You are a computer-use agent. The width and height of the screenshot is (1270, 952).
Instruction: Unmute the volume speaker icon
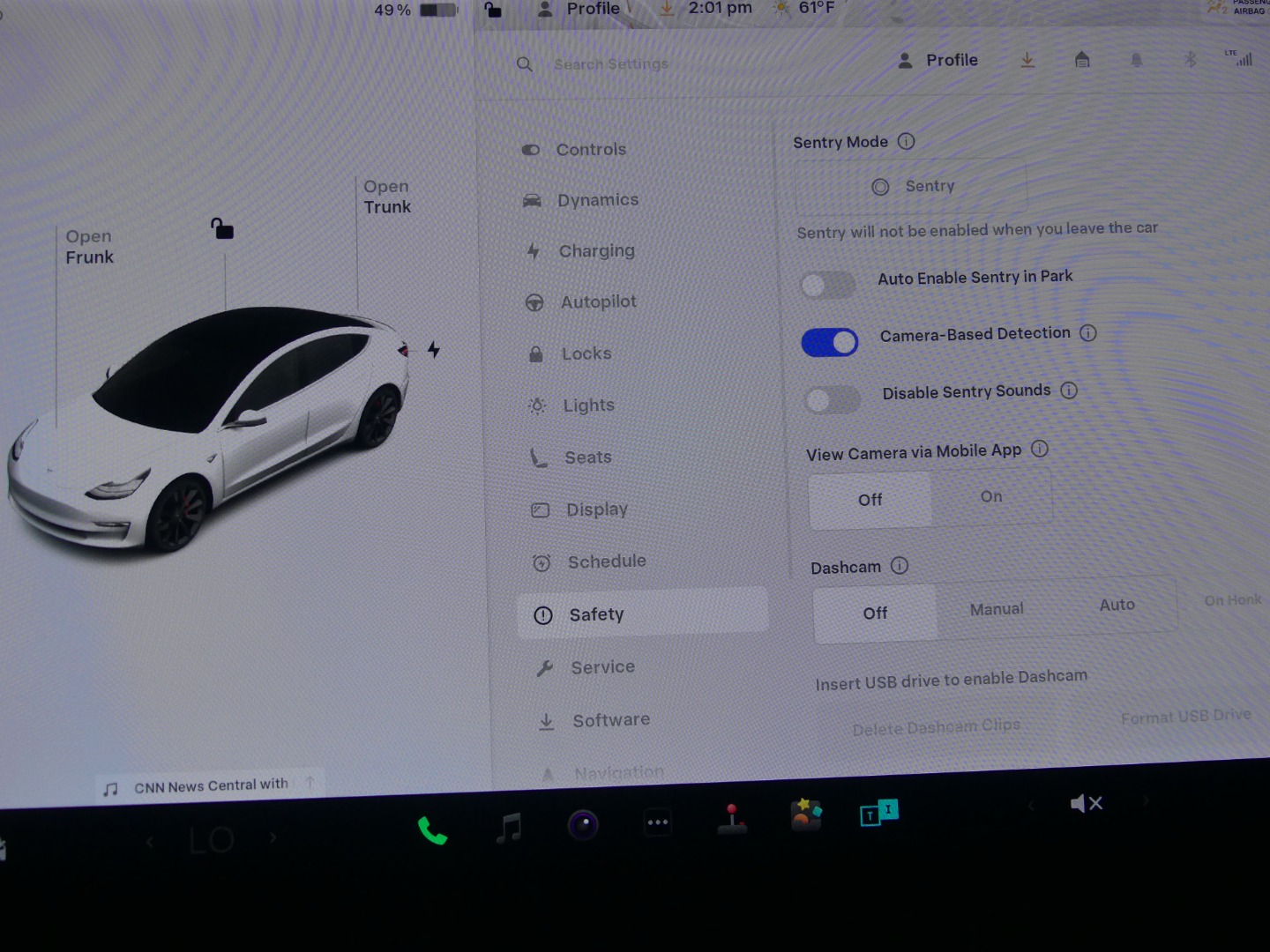tap(1086, 803)
